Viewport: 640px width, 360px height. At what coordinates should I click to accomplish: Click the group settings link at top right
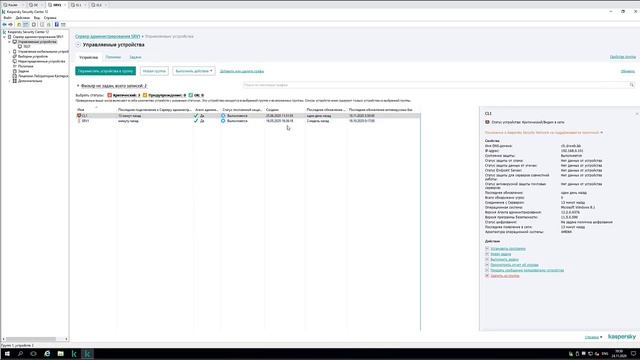622,57
